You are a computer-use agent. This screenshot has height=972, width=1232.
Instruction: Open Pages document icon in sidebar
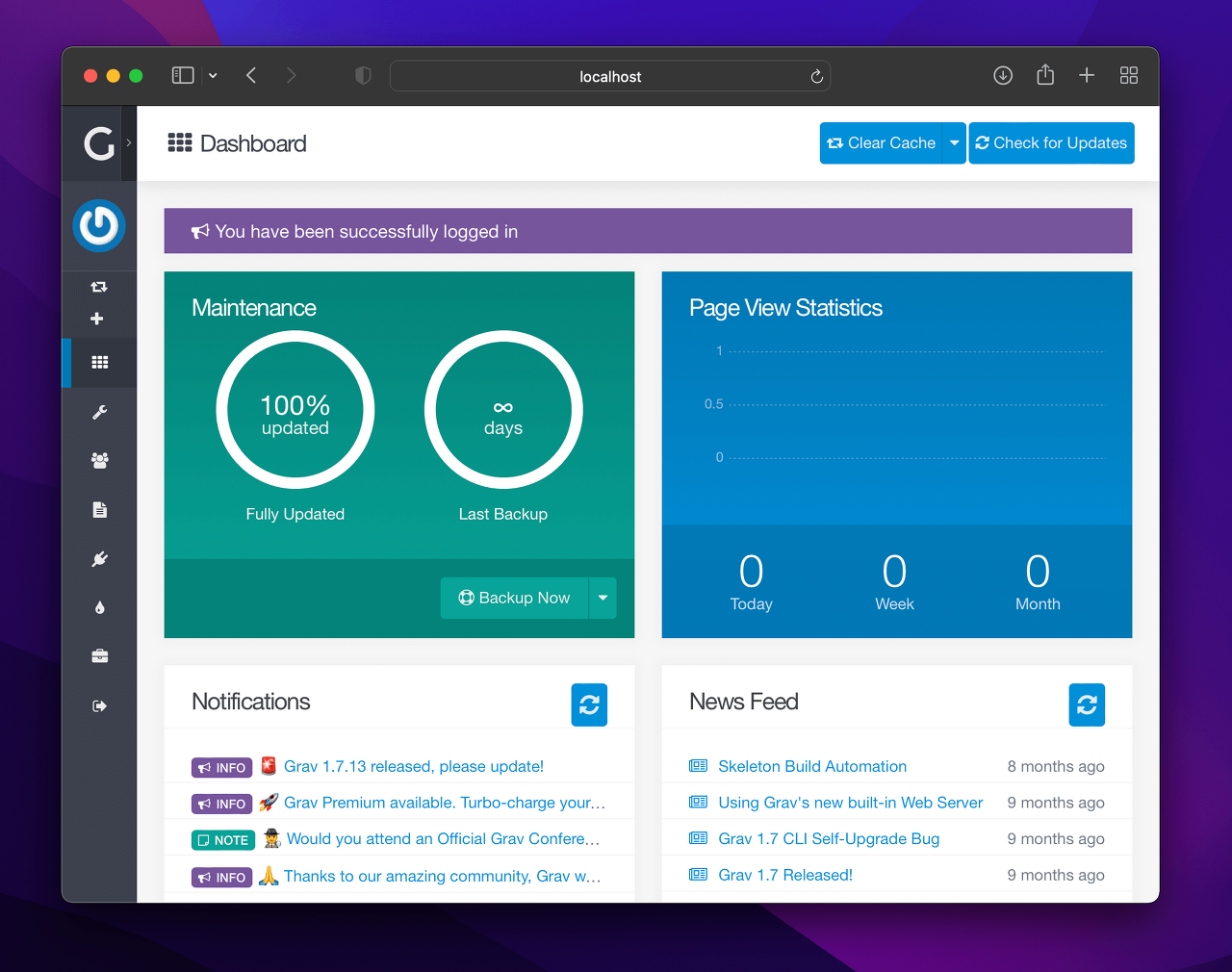100,510
